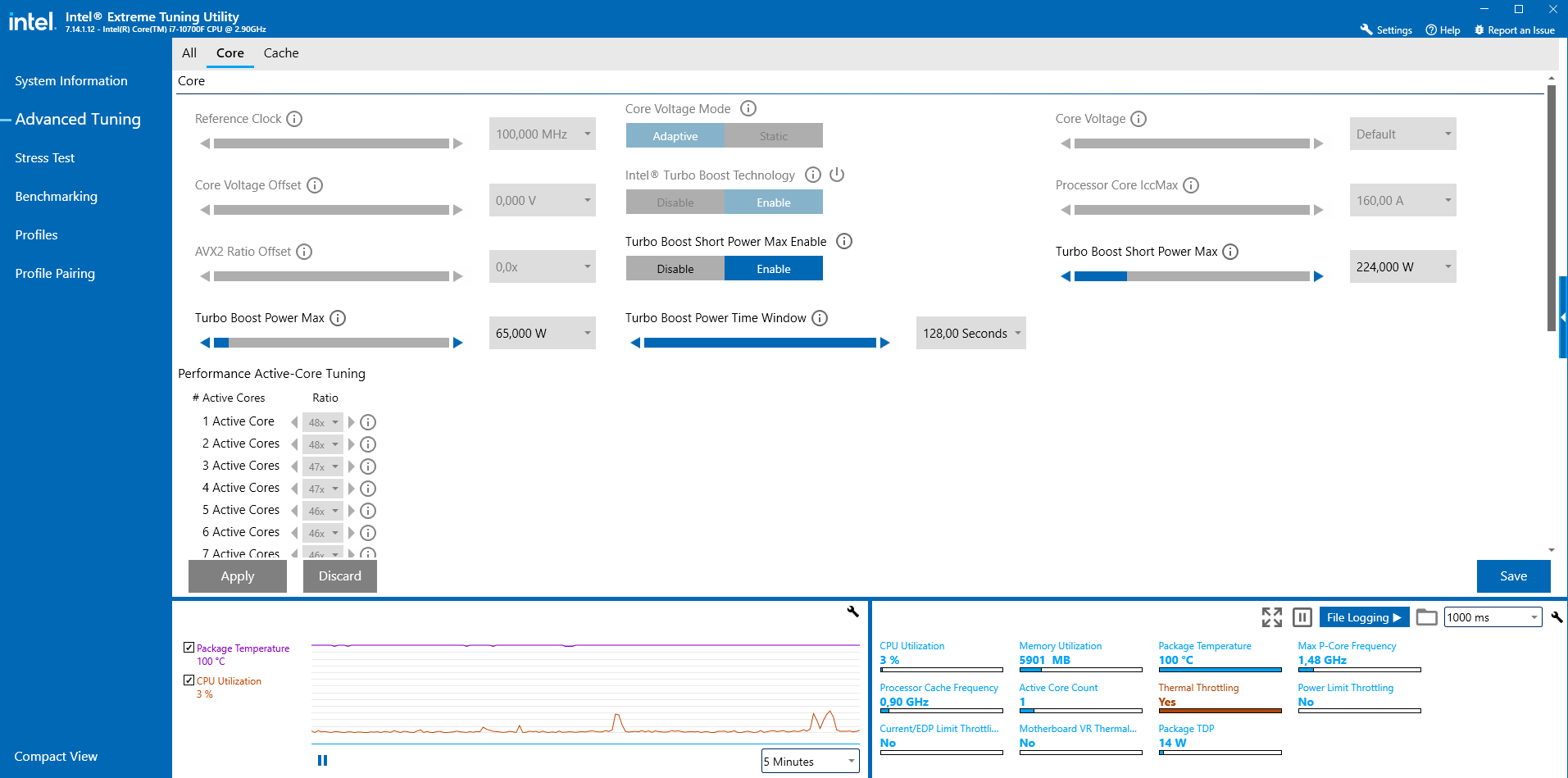Open Processor Core IccMax 160,00 A dropdown

[x=1403, y=200]
